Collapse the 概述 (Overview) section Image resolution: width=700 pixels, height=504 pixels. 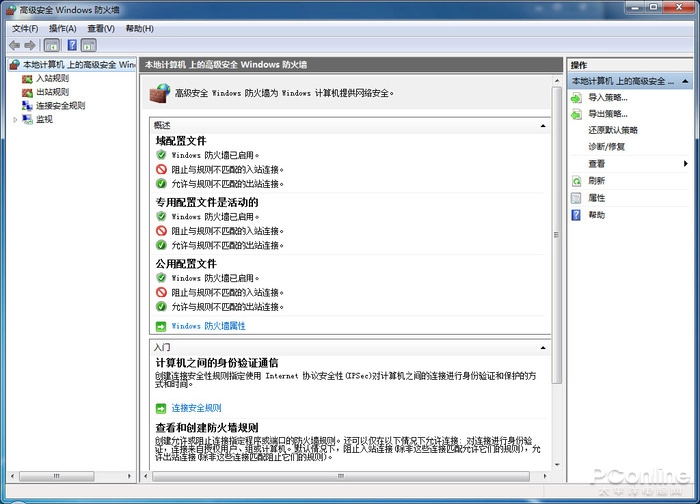pyautogui.click(x=542, y=125)
